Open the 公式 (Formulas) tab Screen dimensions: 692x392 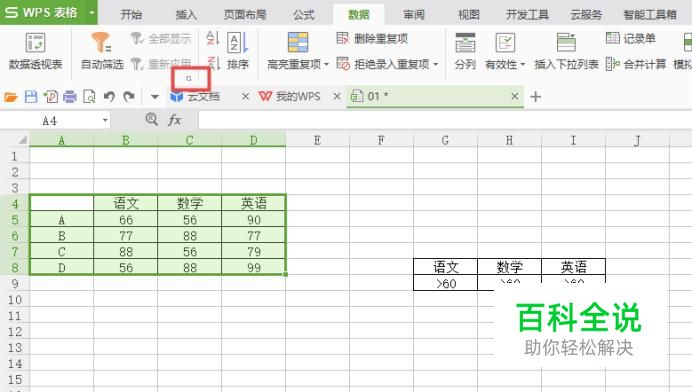(x=304, y=15)
